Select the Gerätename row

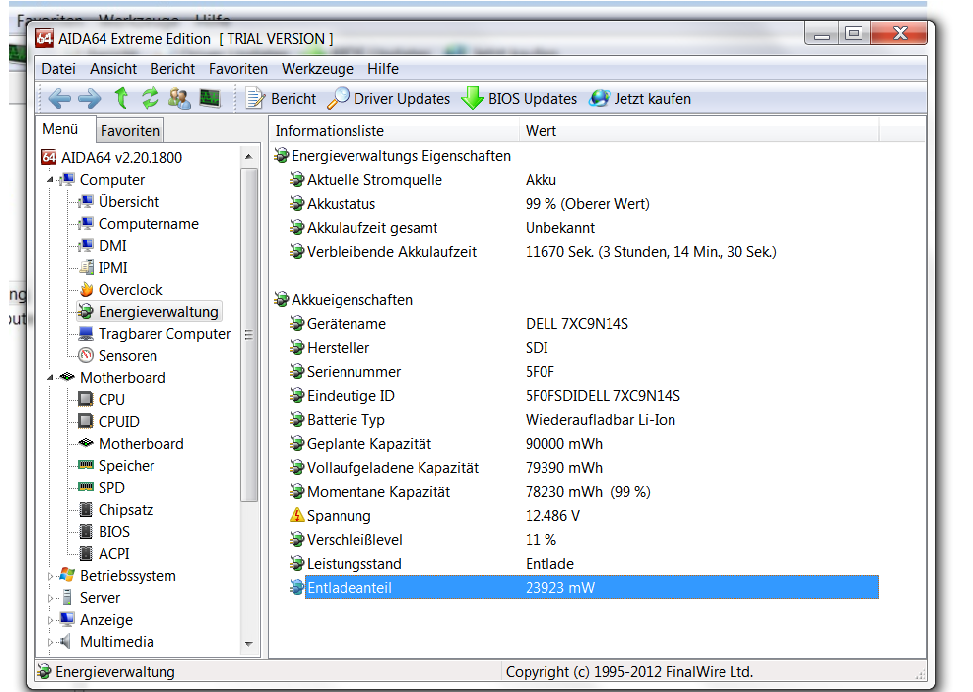tap(583, 324)
